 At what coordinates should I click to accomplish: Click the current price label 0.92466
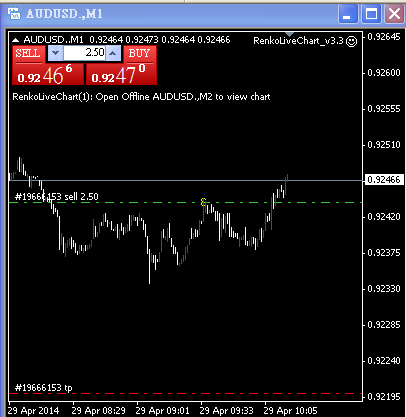(x=384, y=180)
